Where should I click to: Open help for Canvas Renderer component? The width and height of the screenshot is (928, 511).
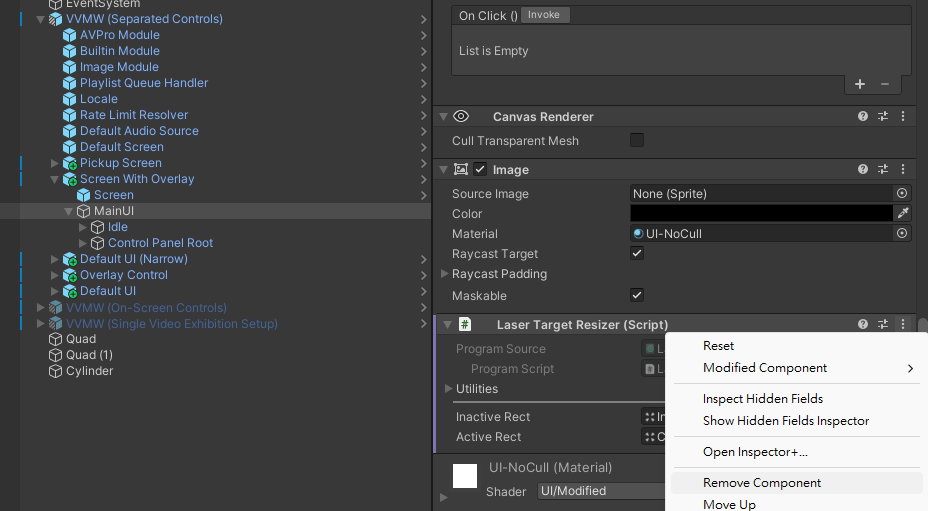click(863, 117)
